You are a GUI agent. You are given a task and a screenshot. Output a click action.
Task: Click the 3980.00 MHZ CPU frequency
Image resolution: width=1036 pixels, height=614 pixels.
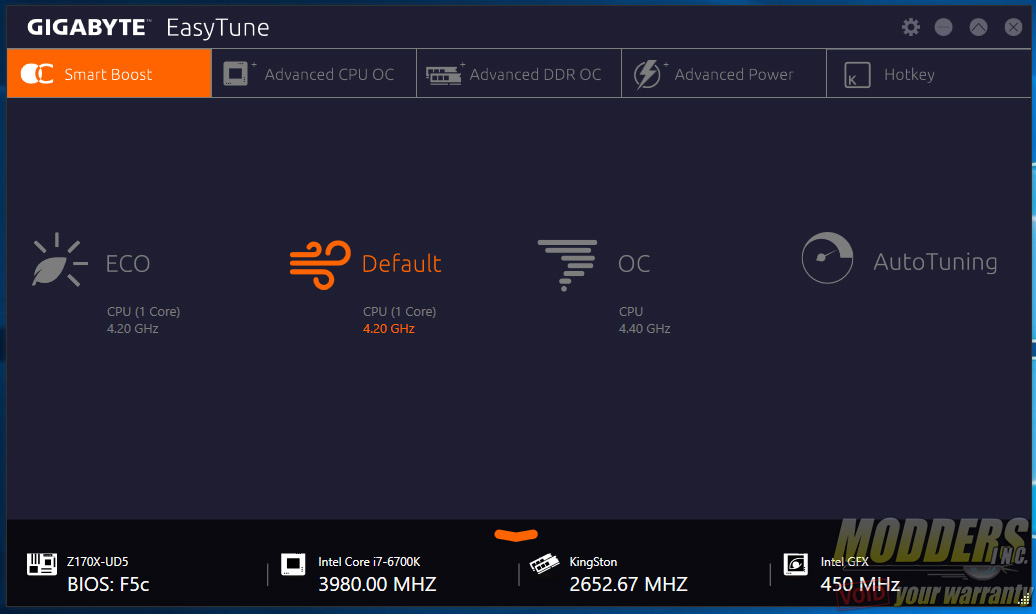click(x=377, y=584)
